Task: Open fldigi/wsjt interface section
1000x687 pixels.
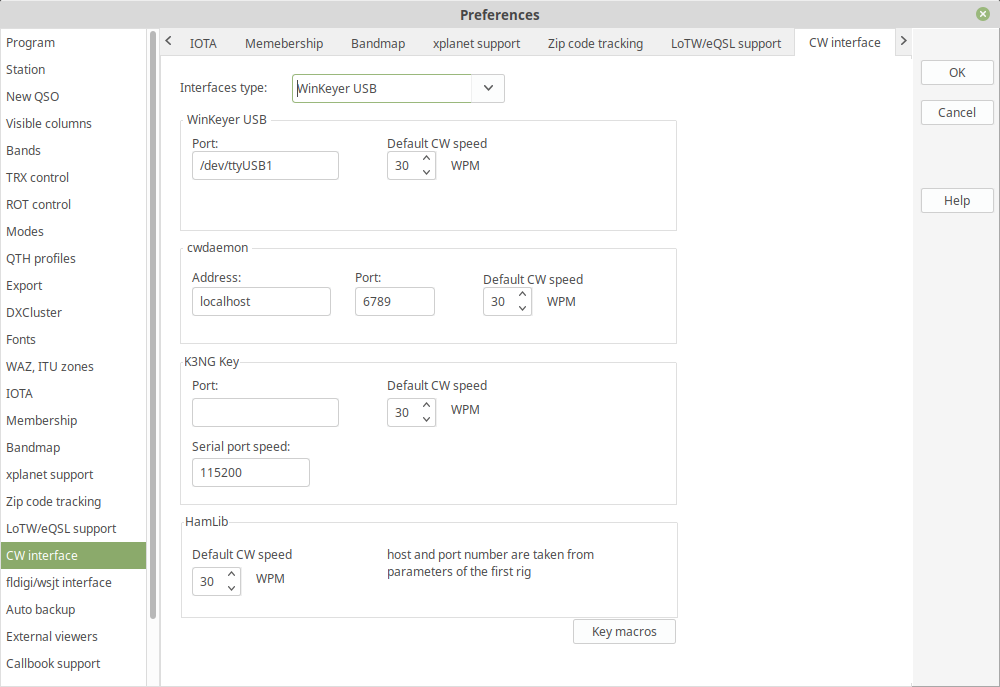Action: pos(59,583)
